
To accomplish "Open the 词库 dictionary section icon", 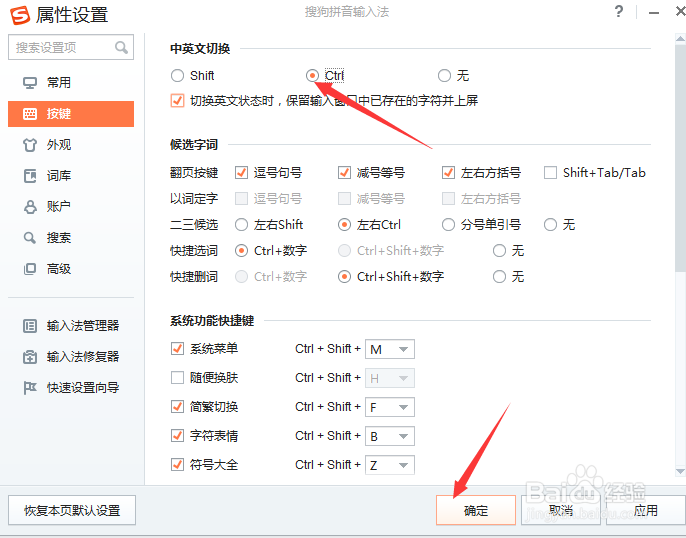I will point(30,176).
